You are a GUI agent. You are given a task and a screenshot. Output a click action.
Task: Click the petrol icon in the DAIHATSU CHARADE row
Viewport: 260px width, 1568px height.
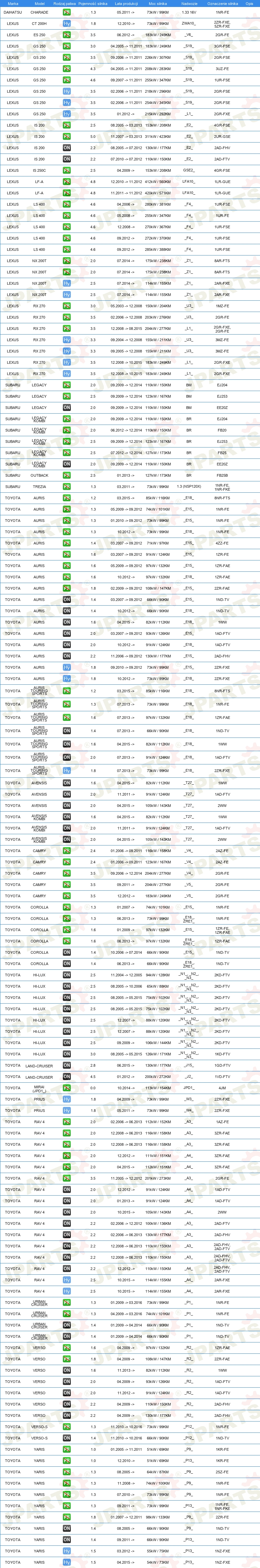pyautogui.click(x=66, y=12)
